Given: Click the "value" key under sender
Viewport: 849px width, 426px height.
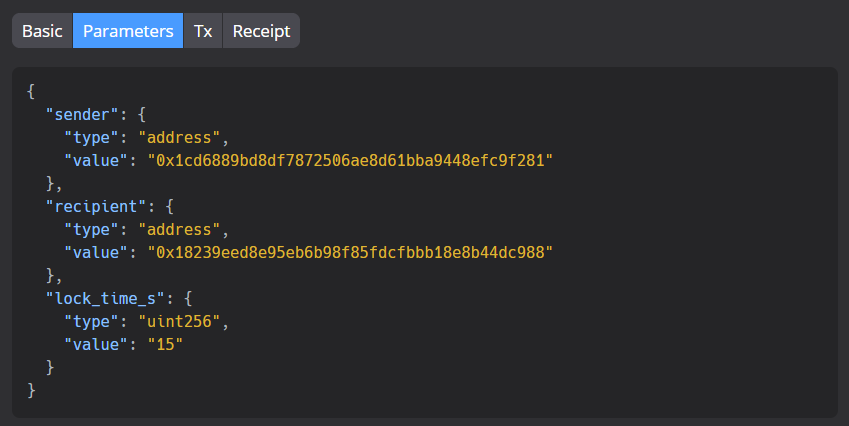Looking at the screenshot, I should point(96,160).
